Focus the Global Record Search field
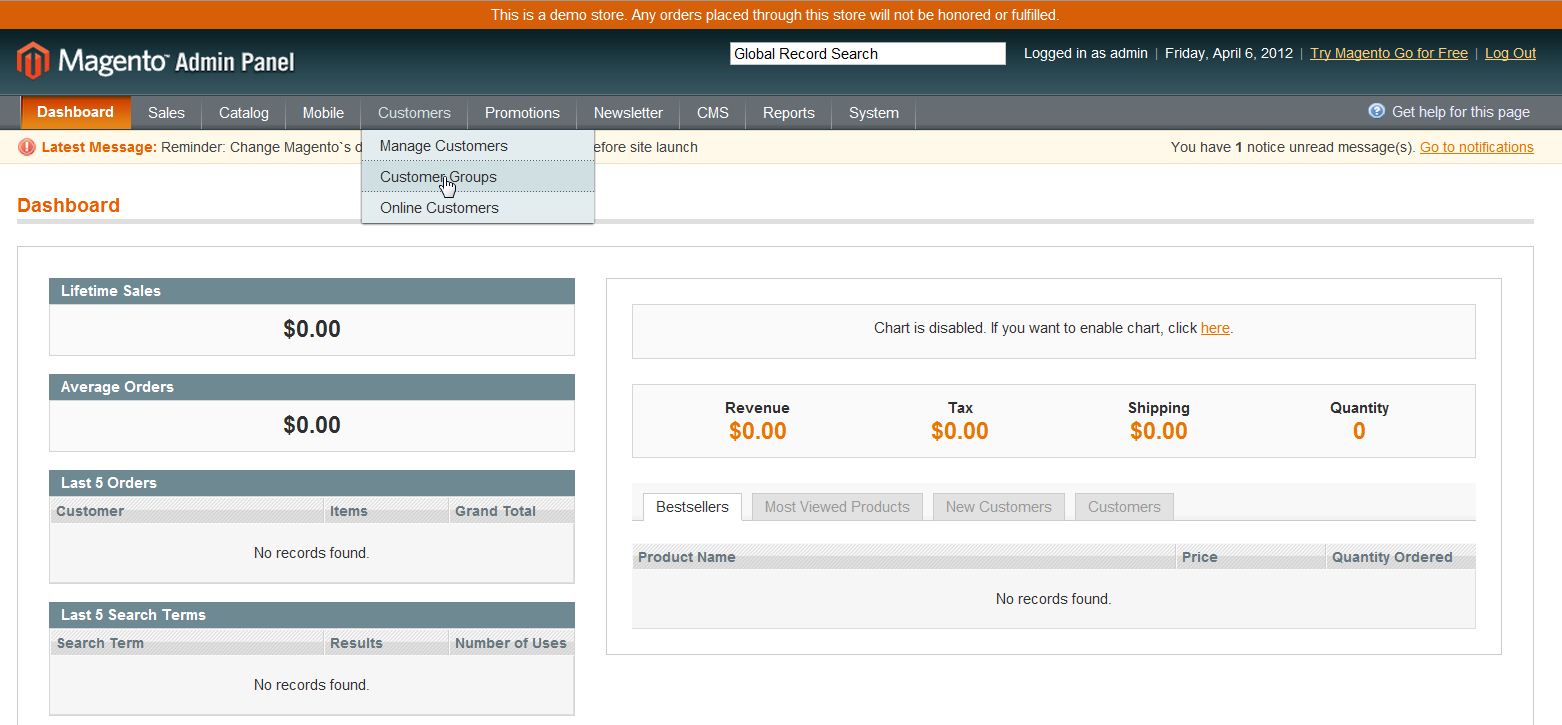The image size is (1562, 725). point(867,54)
